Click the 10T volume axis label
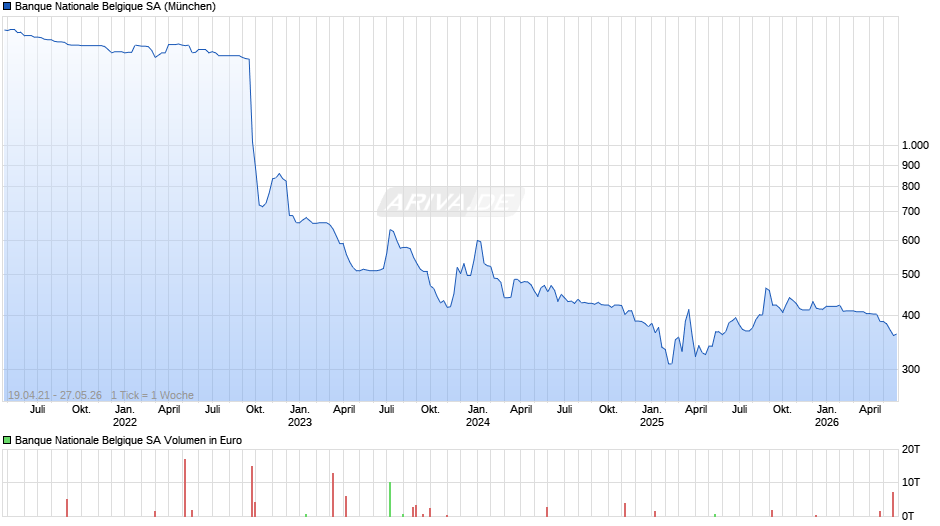Screen dimensions: 940x526 911,482
